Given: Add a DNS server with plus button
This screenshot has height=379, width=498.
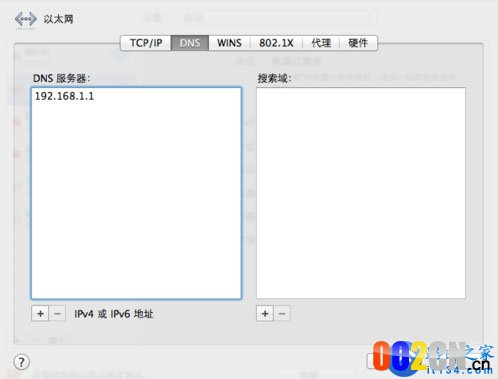Looking at the screenshot, I should [40, 314].
